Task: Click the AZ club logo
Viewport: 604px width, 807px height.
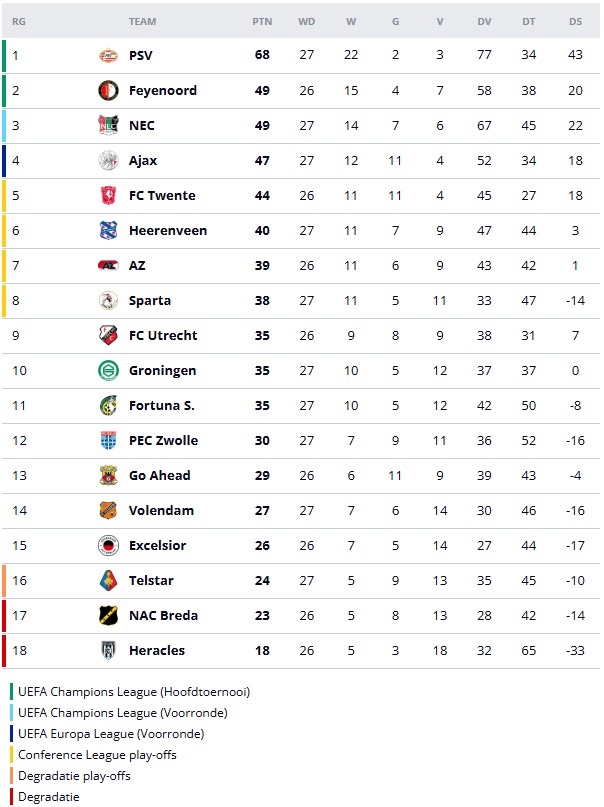Action: tap(108, 265)
